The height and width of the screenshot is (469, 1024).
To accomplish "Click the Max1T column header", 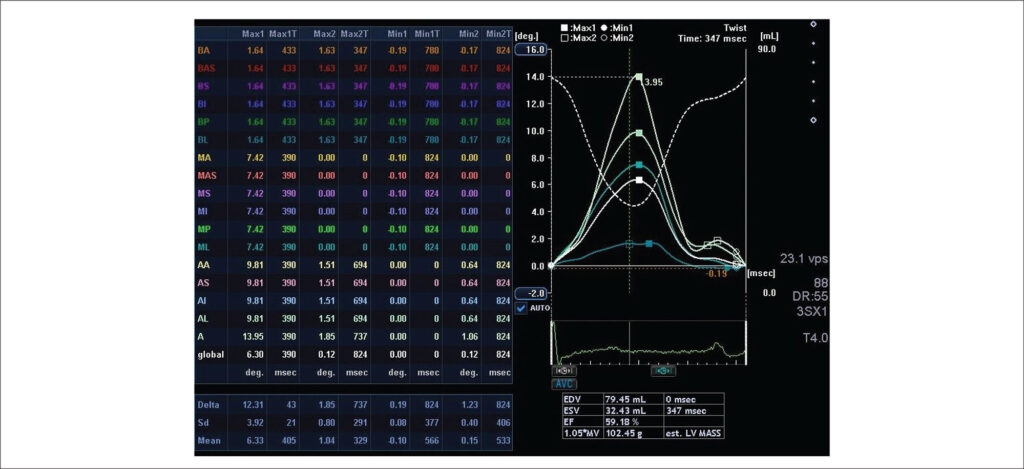I will click(283, 33).
